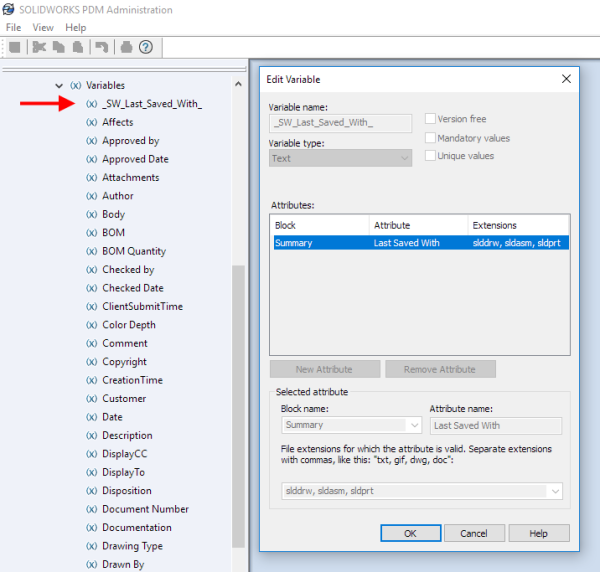
Task: Click the (x) icon beside Description
Action: 91,435
